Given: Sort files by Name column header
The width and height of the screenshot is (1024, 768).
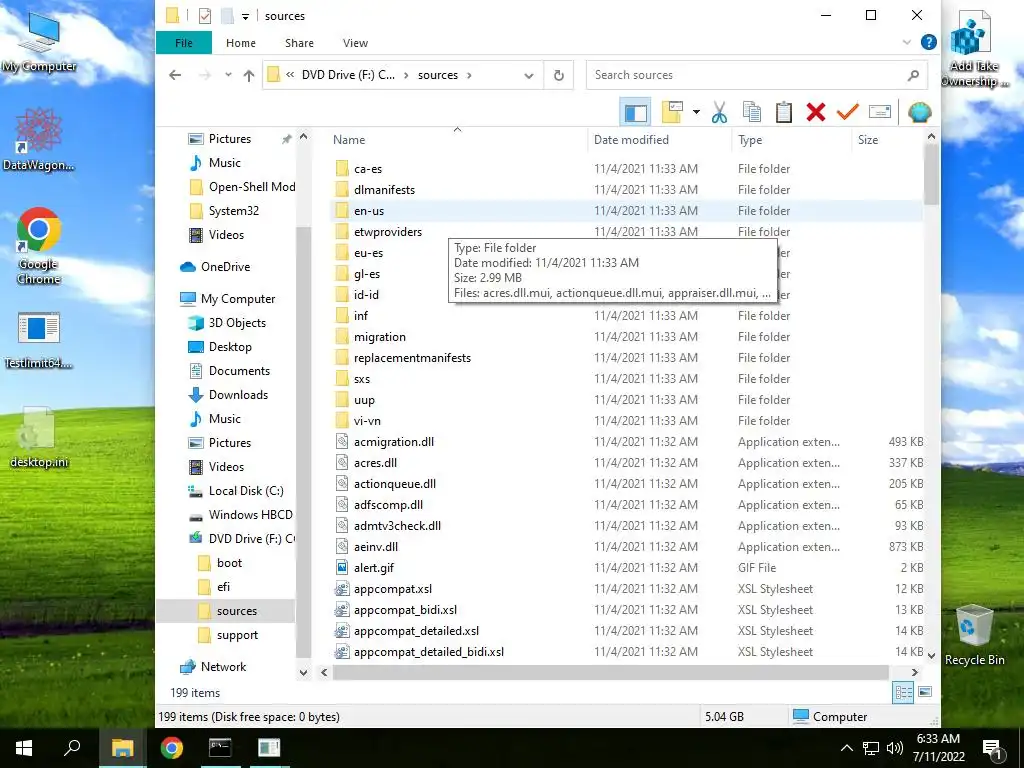Looking at the screenshot, I should pyautogui.click(x=457, y=140).
